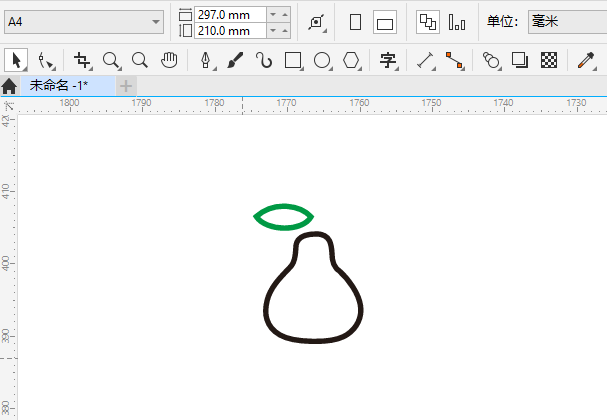
Task: Open the A4 page size dropdown
Action: [84, 22]
